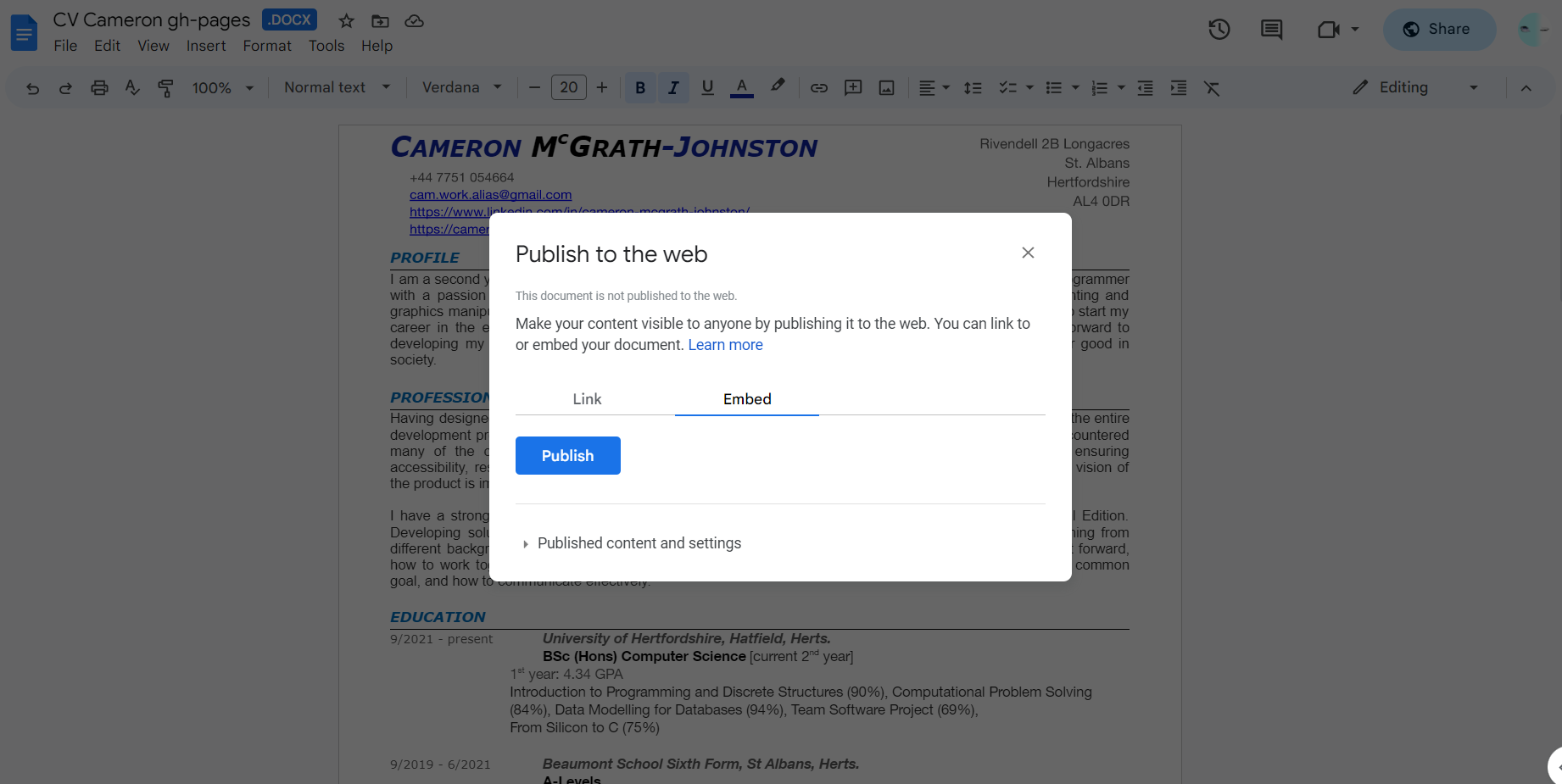The width and height of the screenshot is (1562, 784).
Task: Open the Google Docs home icon
Action: (24, 33)
